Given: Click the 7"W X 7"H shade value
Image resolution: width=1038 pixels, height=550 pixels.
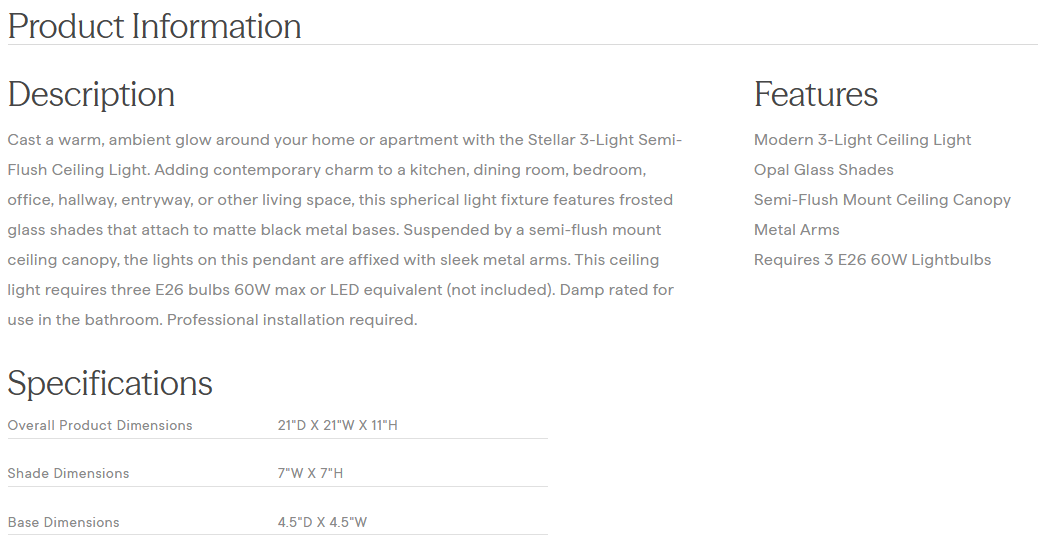Looking at the screenshot, I should [310, 473].
